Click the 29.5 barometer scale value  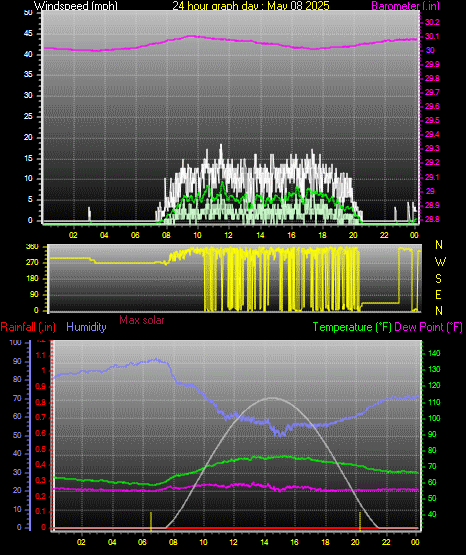432,120
